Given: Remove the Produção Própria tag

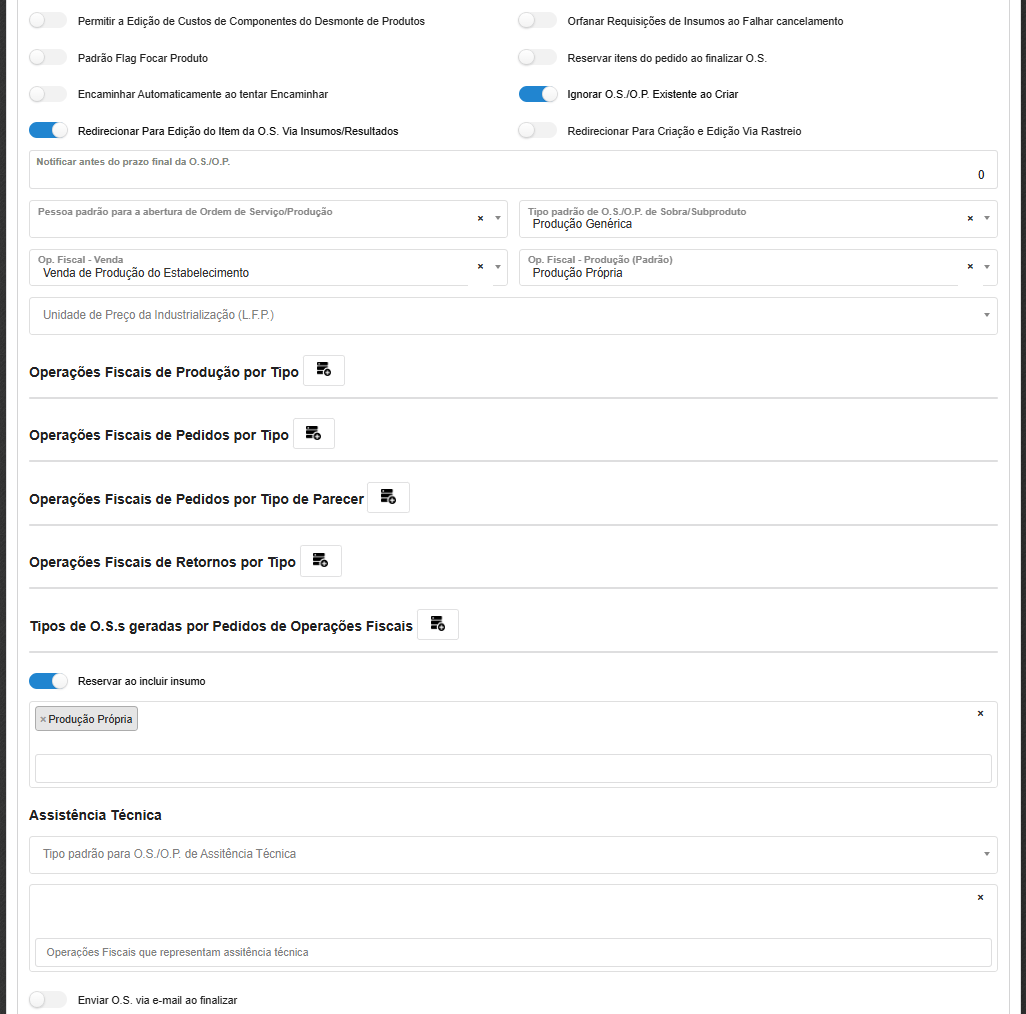Looking at the screenshot, I should coord(43,719).
